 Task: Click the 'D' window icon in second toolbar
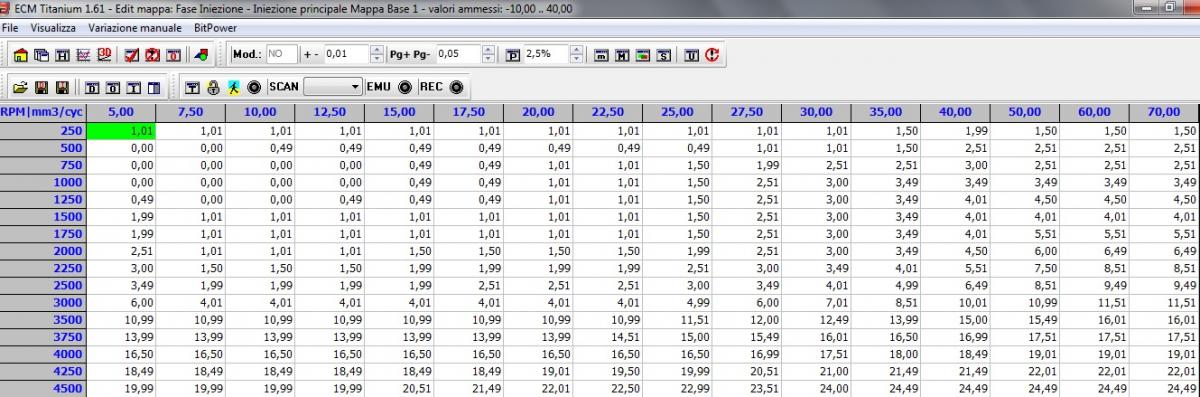(x=93, y=87)
